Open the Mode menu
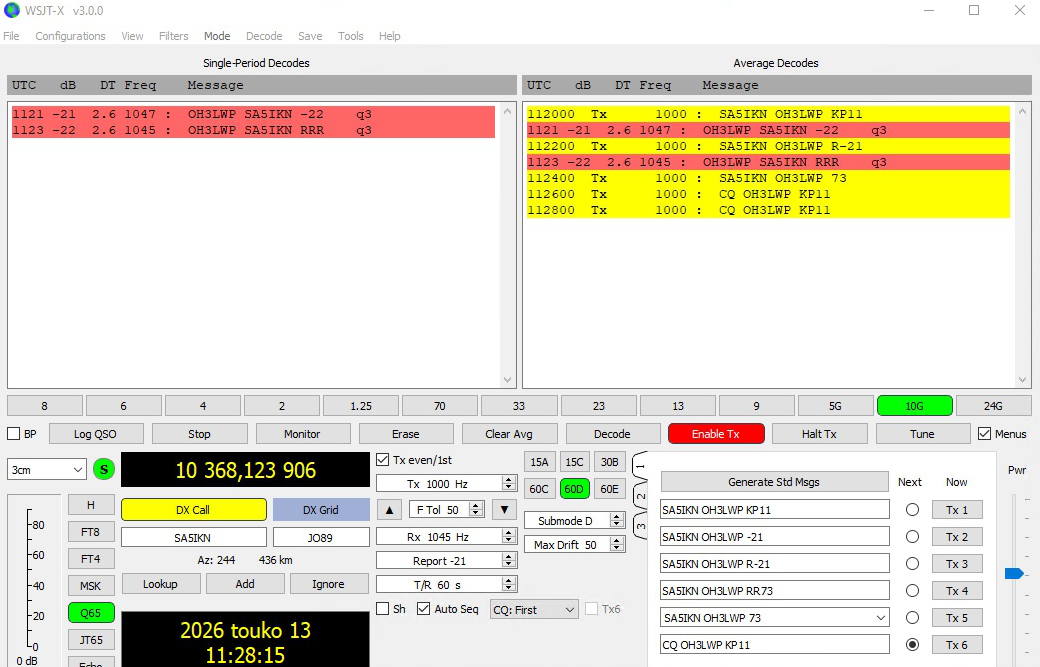This screenshot has height=667, width=1040. [217, 36]
